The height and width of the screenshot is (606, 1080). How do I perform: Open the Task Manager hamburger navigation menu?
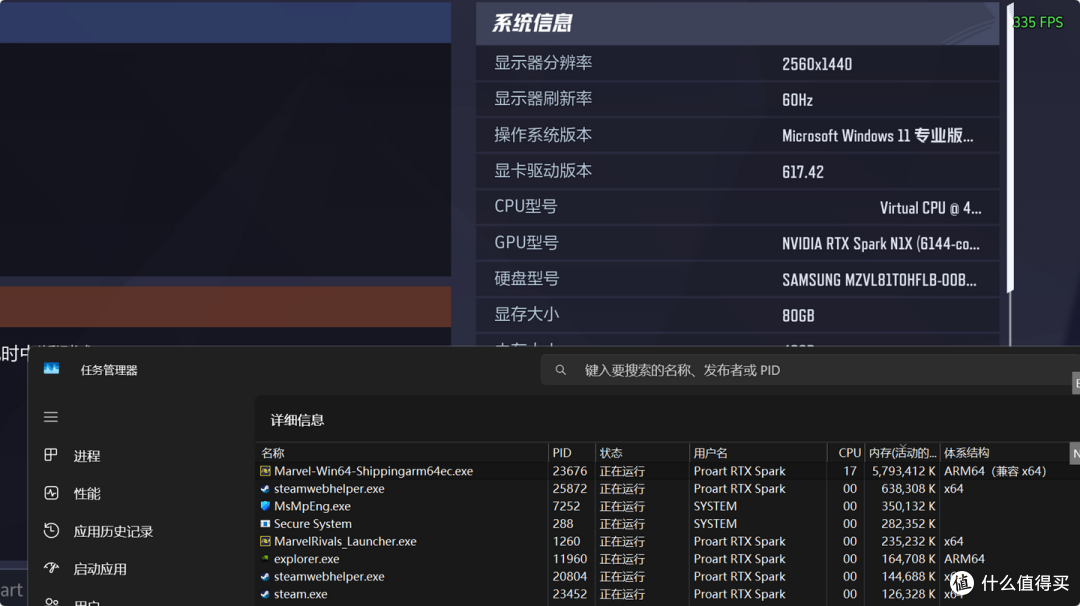(x=51, y=417)
